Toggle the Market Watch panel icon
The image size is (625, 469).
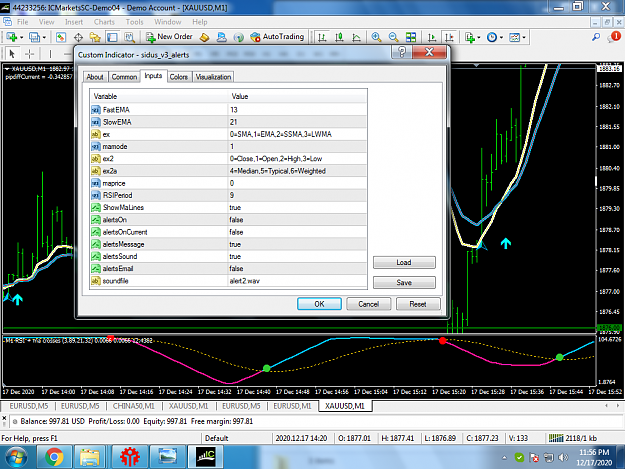(x=61, y=37)
